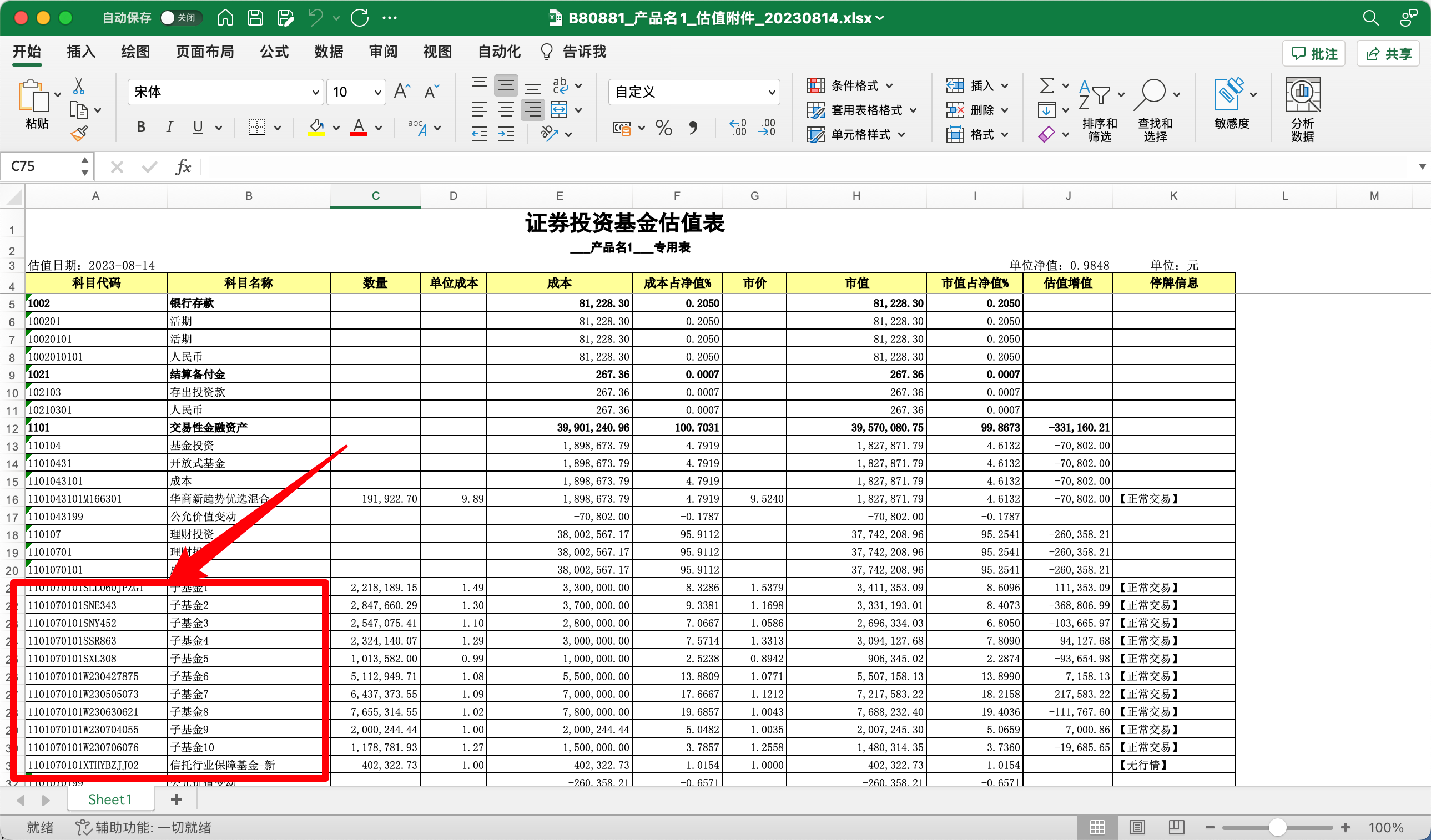Click the Paste clipboard icon
This screenshot has height=840, width=1431.
tap(33, 95)
